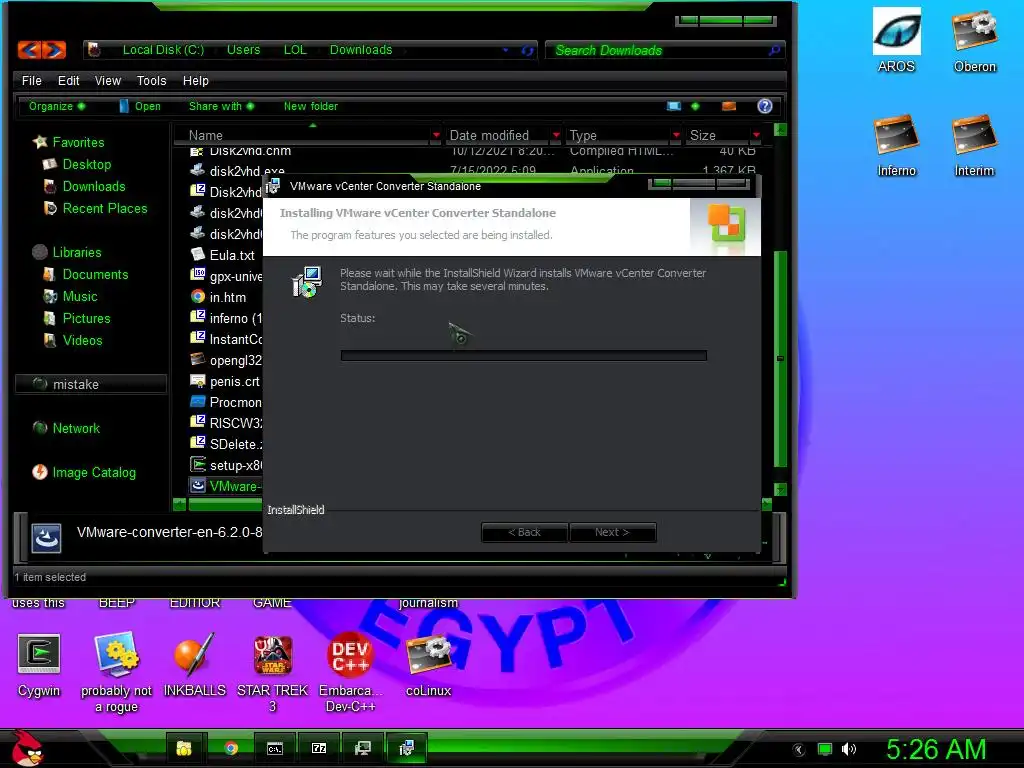Open Name column filter dropdown
Viewport: 1024px width, 768px height.
(x=436, y=135)
